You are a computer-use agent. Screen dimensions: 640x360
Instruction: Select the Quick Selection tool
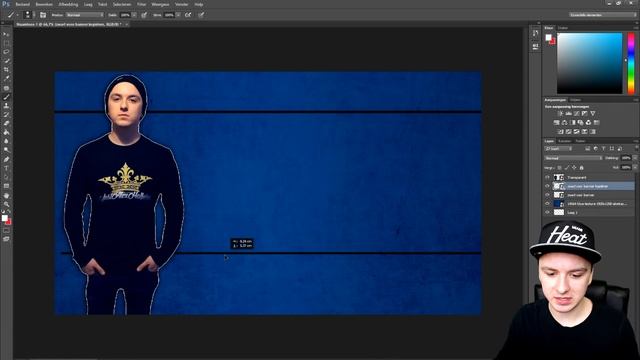pyautogui.click(x=6, y=61)
